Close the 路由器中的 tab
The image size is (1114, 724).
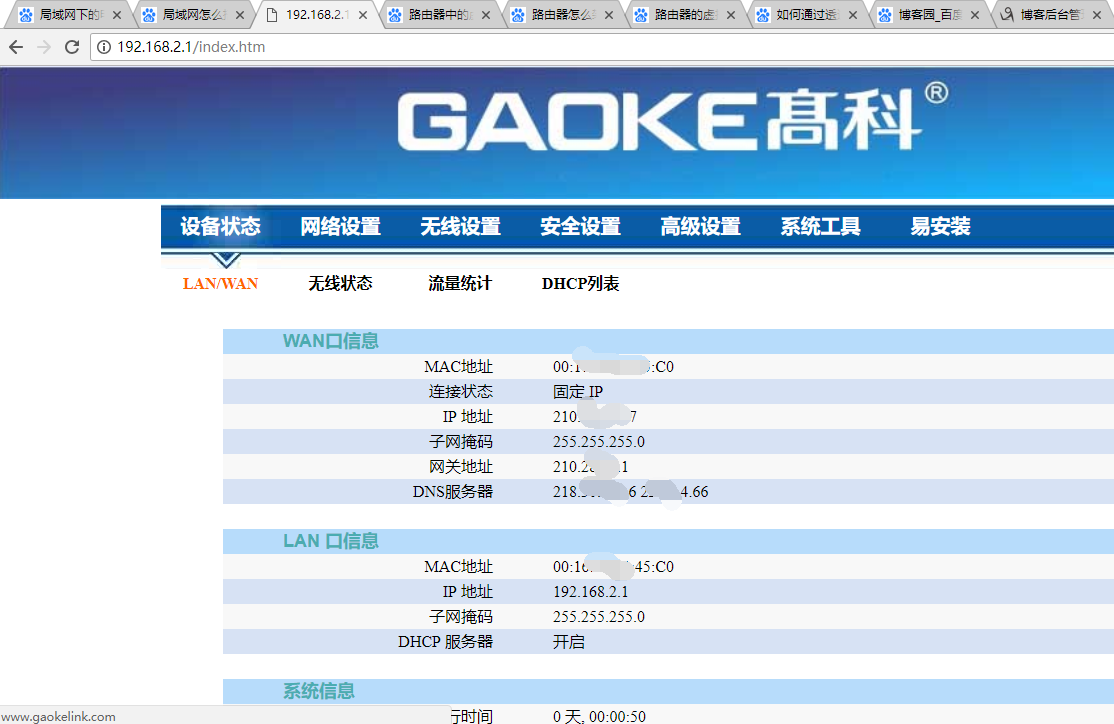pyautogui.click(x=486, y=15)
